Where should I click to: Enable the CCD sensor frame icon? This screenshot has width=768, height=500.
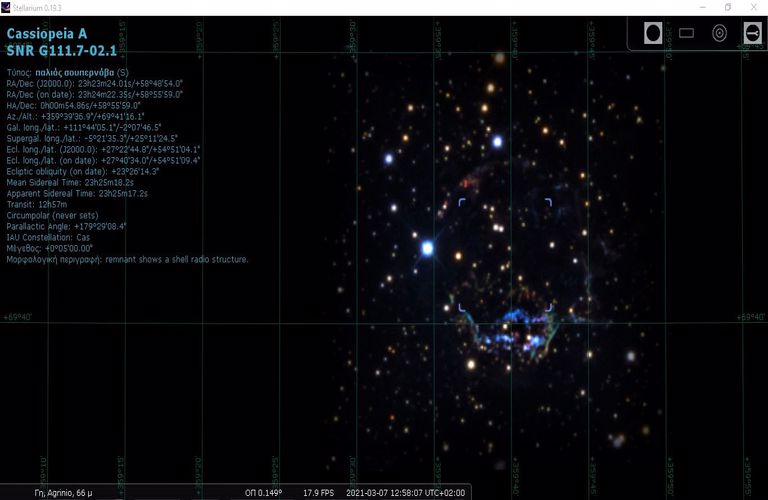point(686,34)
